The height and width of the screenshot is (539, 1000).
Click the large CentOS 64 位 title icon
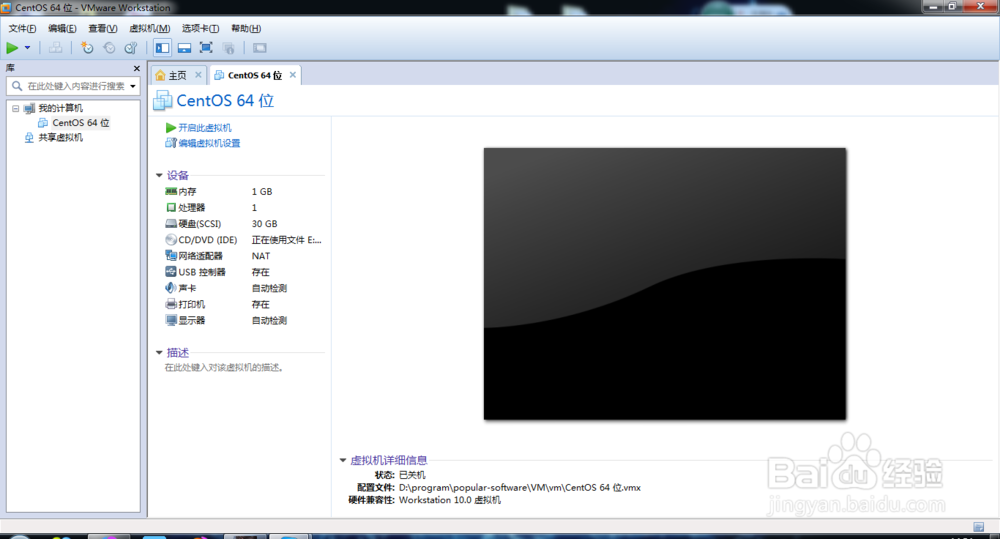coord(163,100)
